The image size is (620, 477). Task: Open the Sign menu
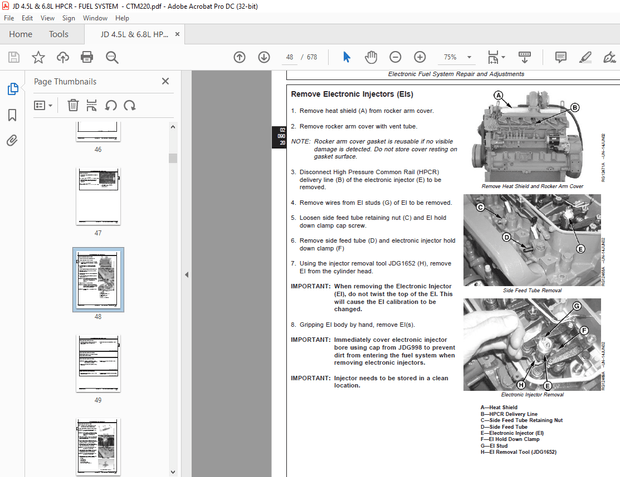pyautogui.click(x=68, y=18)
